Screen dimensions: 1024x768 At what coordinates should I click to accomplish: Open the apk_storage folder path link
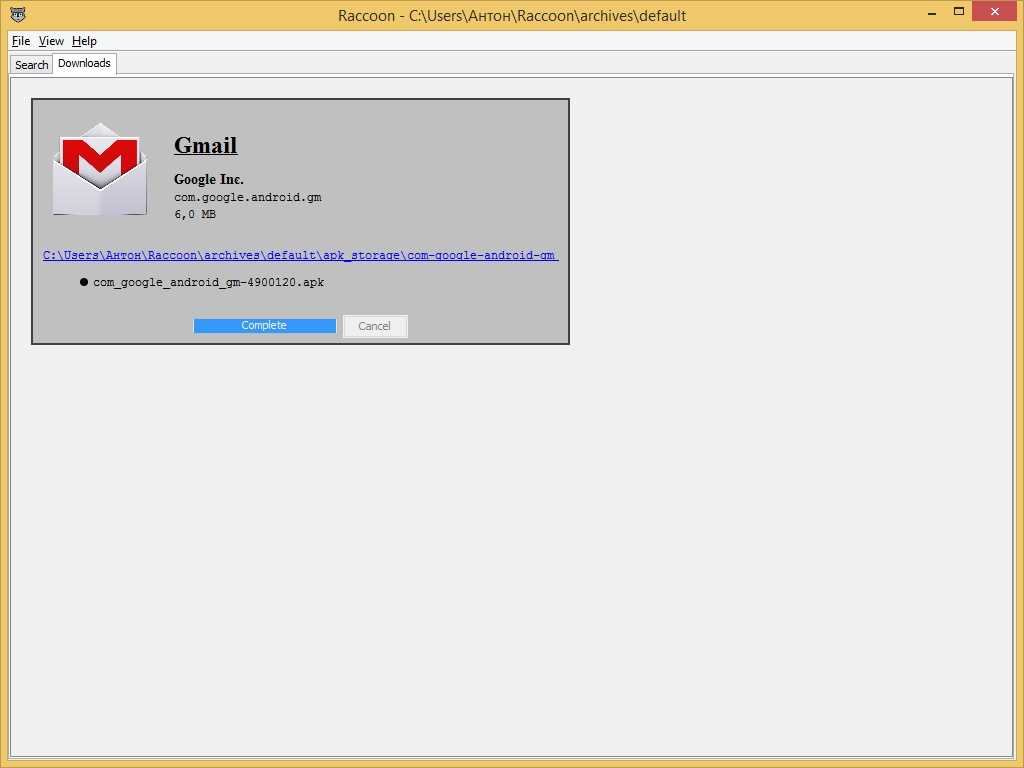tap(299, 255)
